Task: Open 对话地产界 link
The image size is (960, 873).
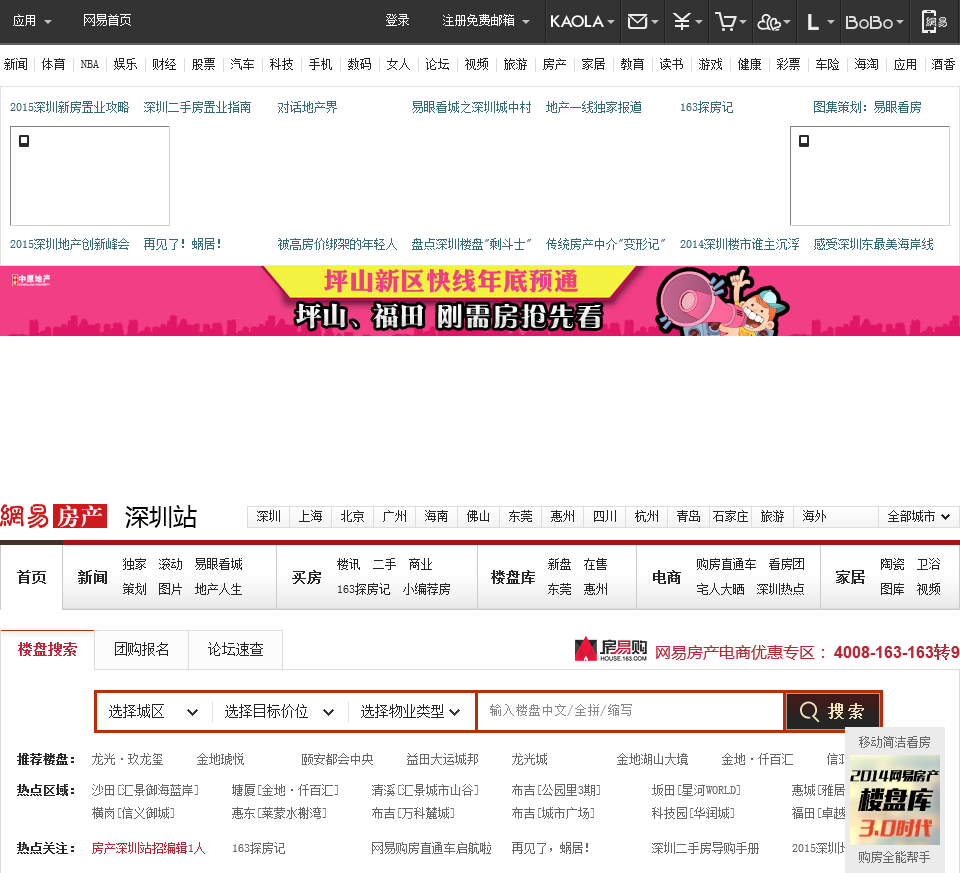Action: [307, 107]
